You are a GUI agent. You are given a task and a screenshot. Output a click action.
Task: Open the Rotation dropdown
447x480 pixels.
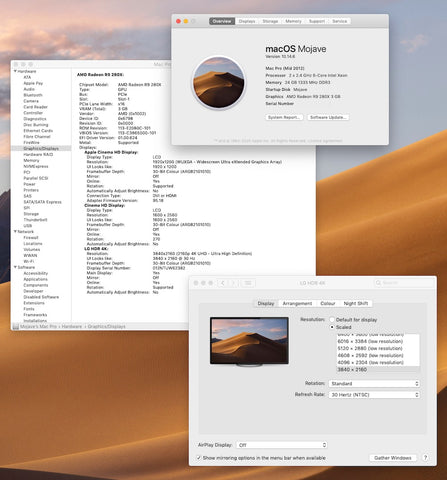(x=374, y=384)
